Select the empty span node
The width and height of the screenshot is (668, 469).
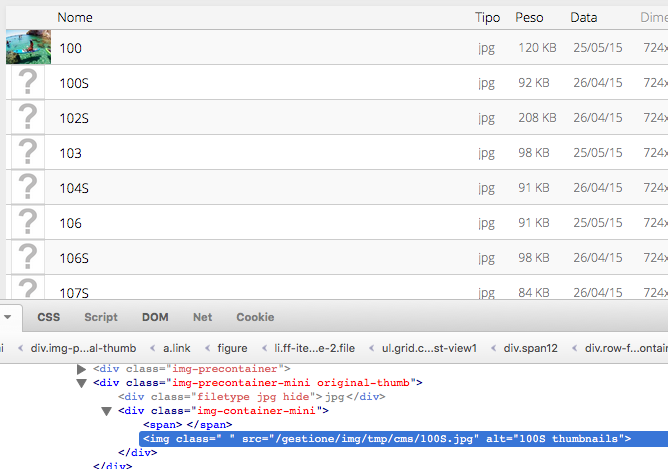coord(187,425)
